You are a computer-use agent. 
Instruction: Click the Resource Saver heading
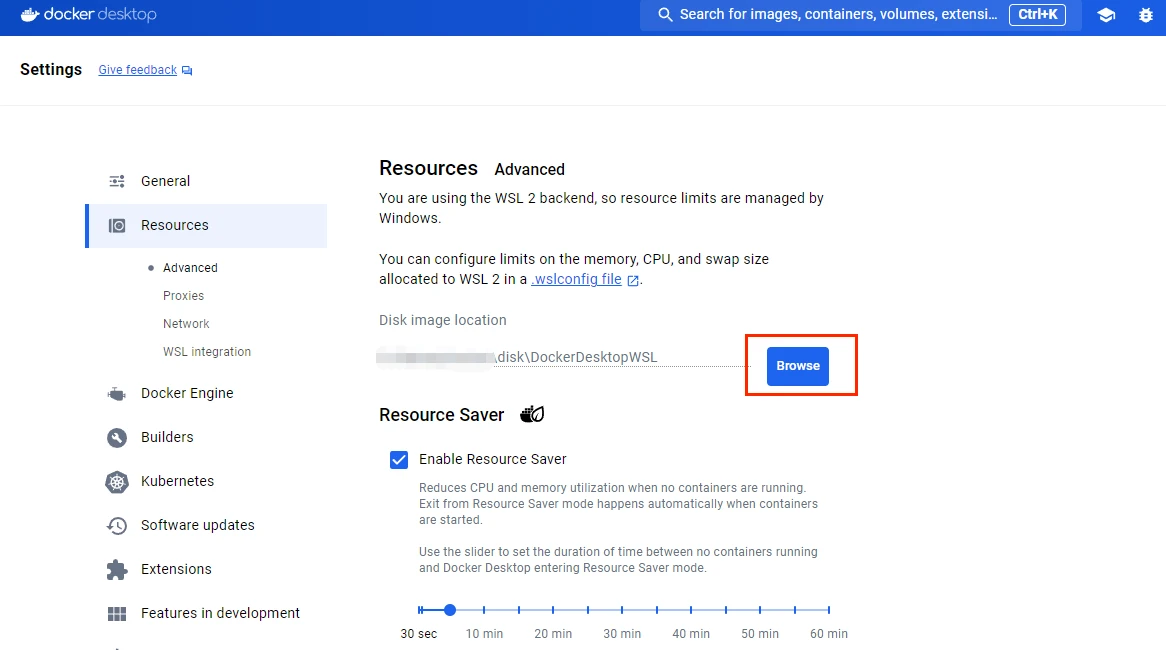point(442,415)
